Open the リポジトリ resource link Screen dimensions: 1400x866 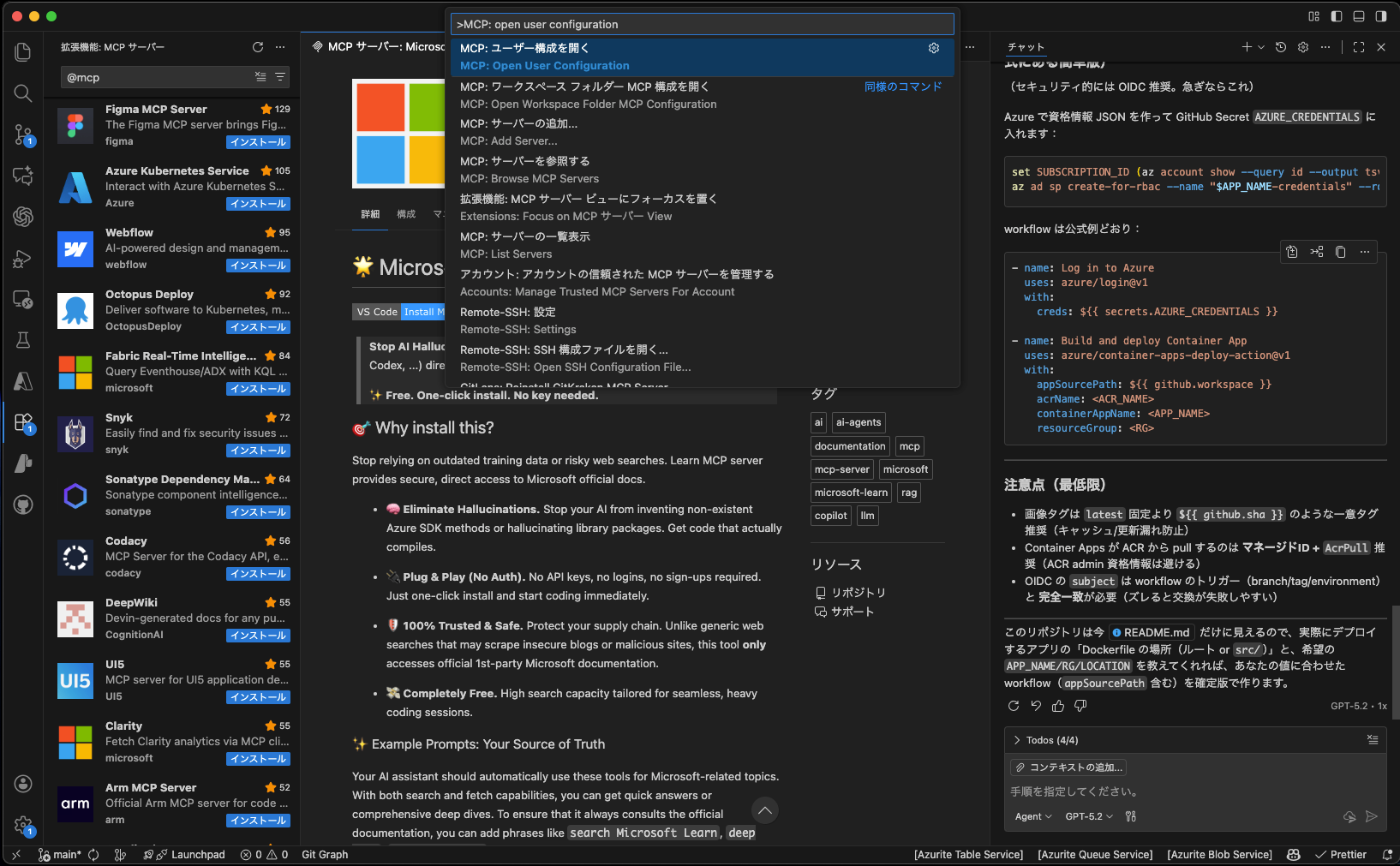[851, 592]
